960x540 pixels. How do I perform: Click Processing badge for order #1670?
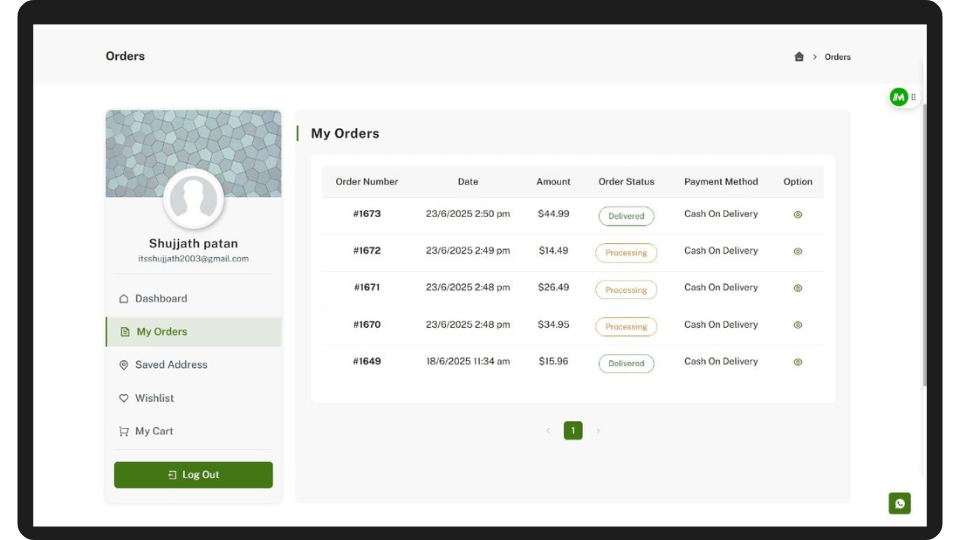(626, 326)
